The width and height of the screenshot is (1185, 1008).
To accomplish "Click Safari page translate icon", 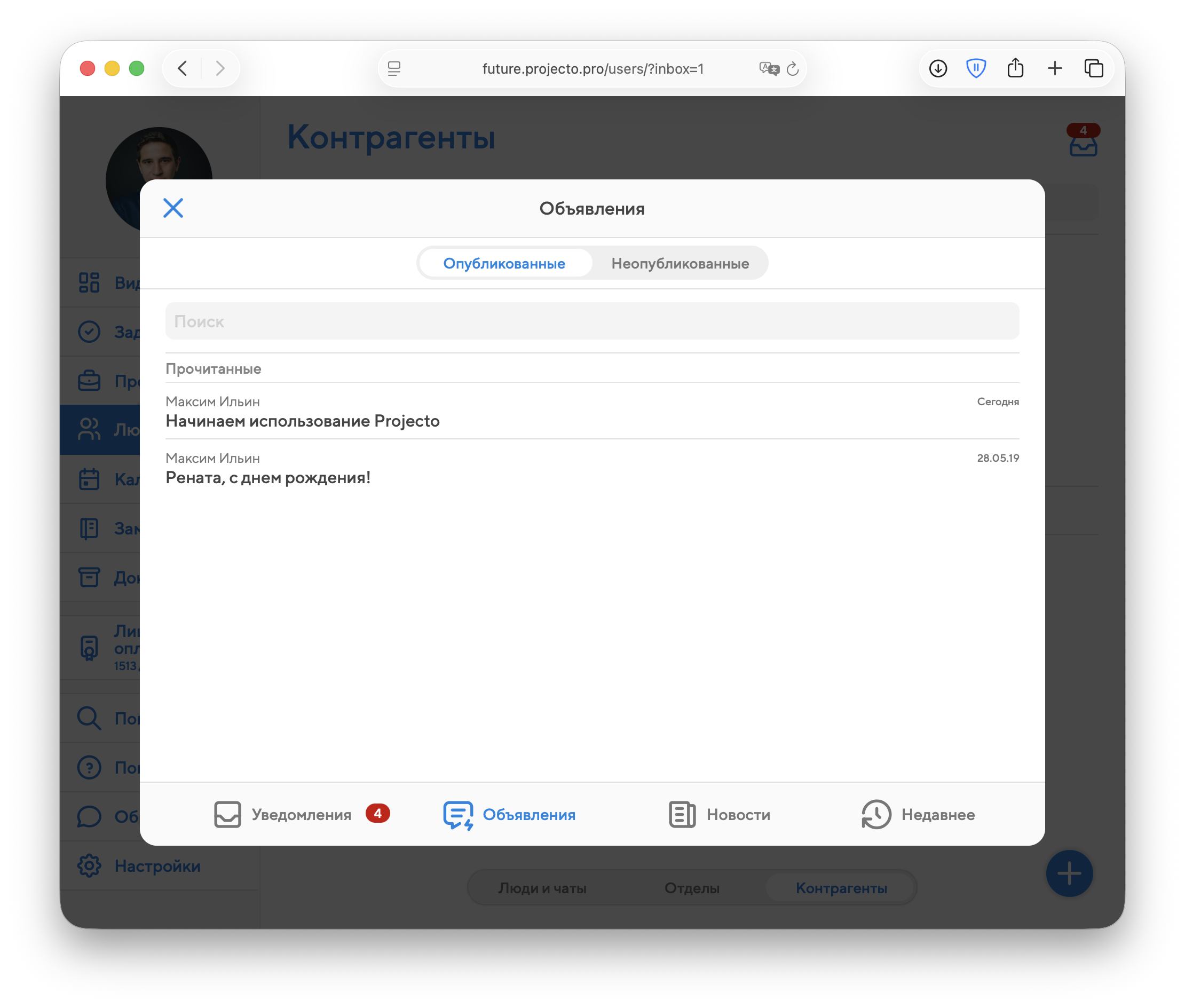I will tap(769, 69).
